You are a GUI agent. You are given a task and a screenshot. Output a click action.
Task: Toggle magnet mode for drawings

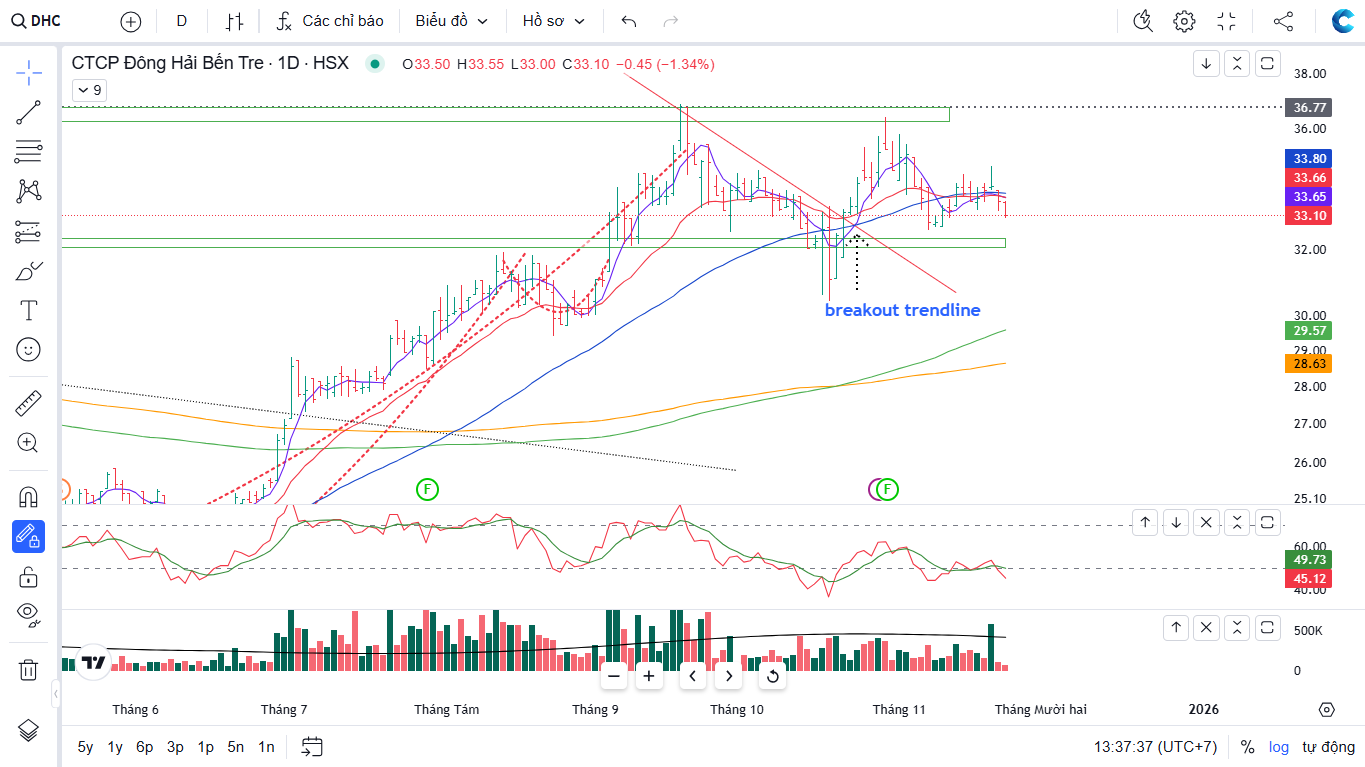click(x=28, y=497)
